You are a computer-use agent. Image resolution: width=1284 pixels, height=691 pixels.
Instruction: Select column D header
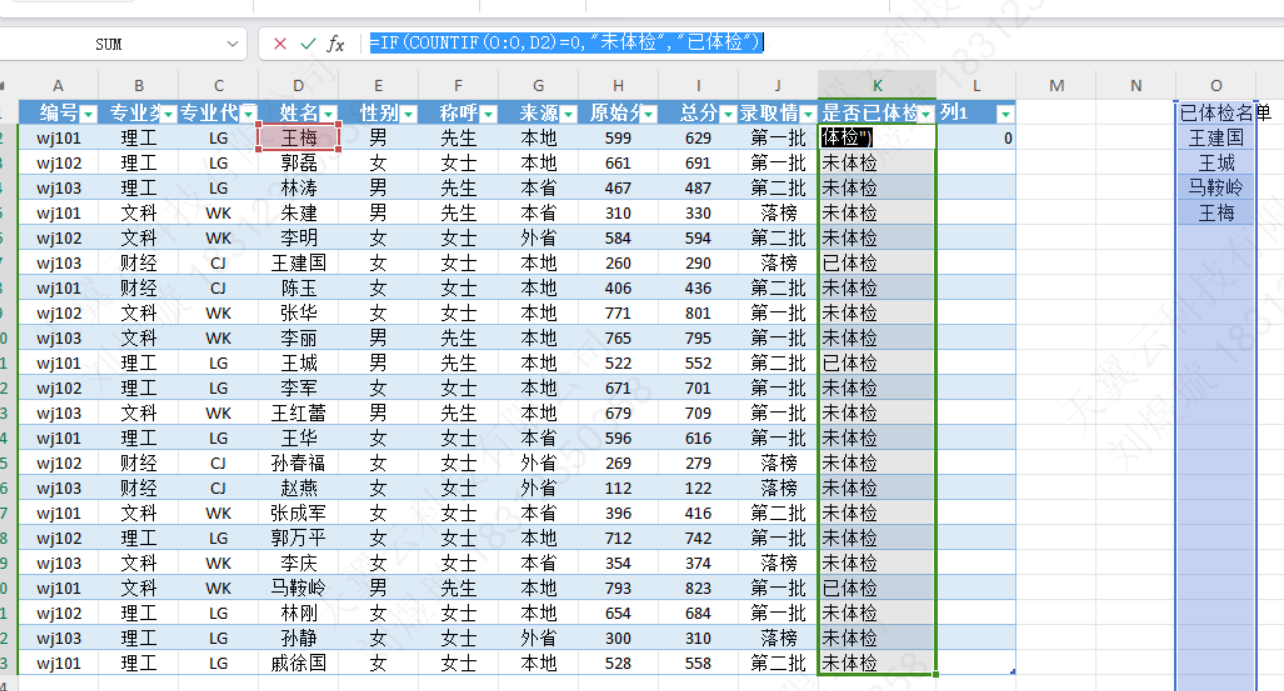pos(298,86)
